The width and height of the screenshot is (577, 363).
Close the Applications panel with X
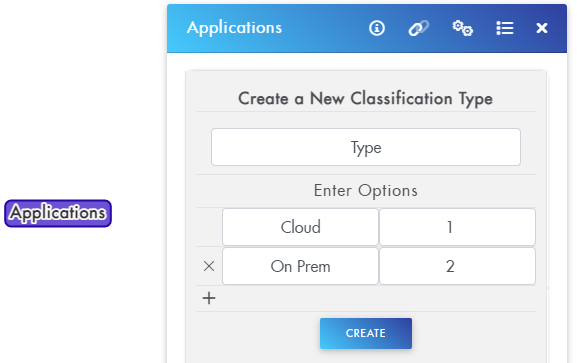point(542,28)
